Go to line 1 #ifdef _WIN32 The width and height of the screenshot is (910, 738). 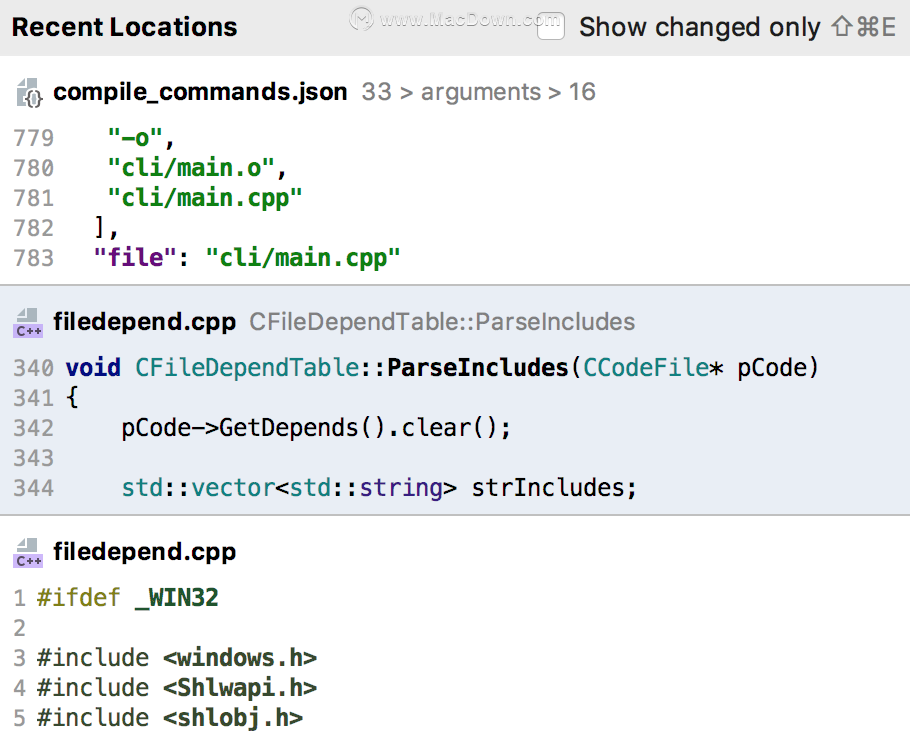127,598
